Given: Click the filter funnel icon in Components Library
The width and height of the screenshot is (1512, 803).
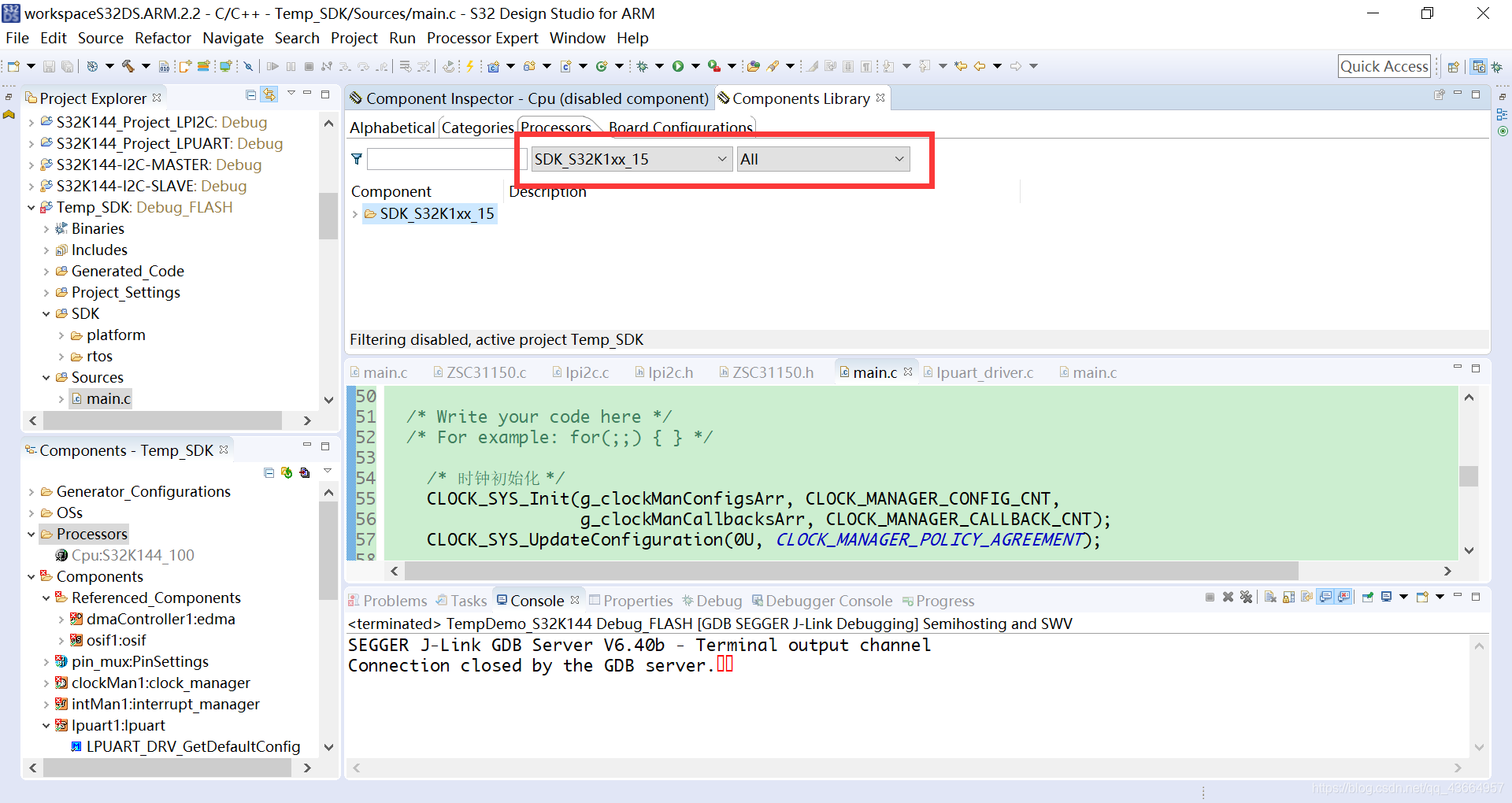Looking at the screenshot, I should [x=357, y=159].
